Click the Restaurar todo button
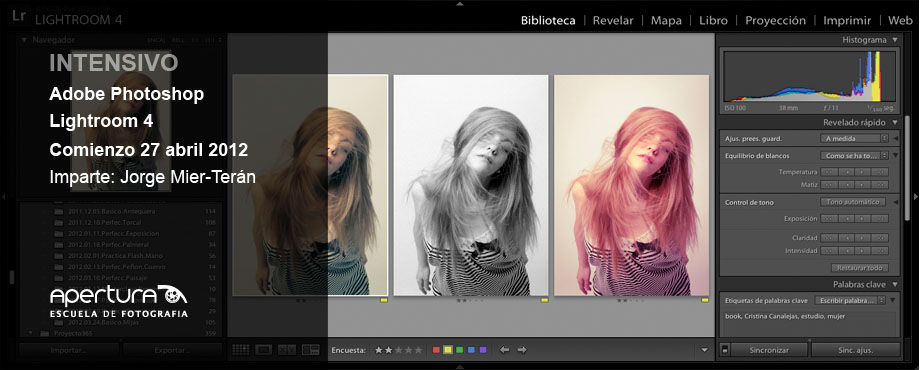Viewport: 920px width, 370px height. 859,268
